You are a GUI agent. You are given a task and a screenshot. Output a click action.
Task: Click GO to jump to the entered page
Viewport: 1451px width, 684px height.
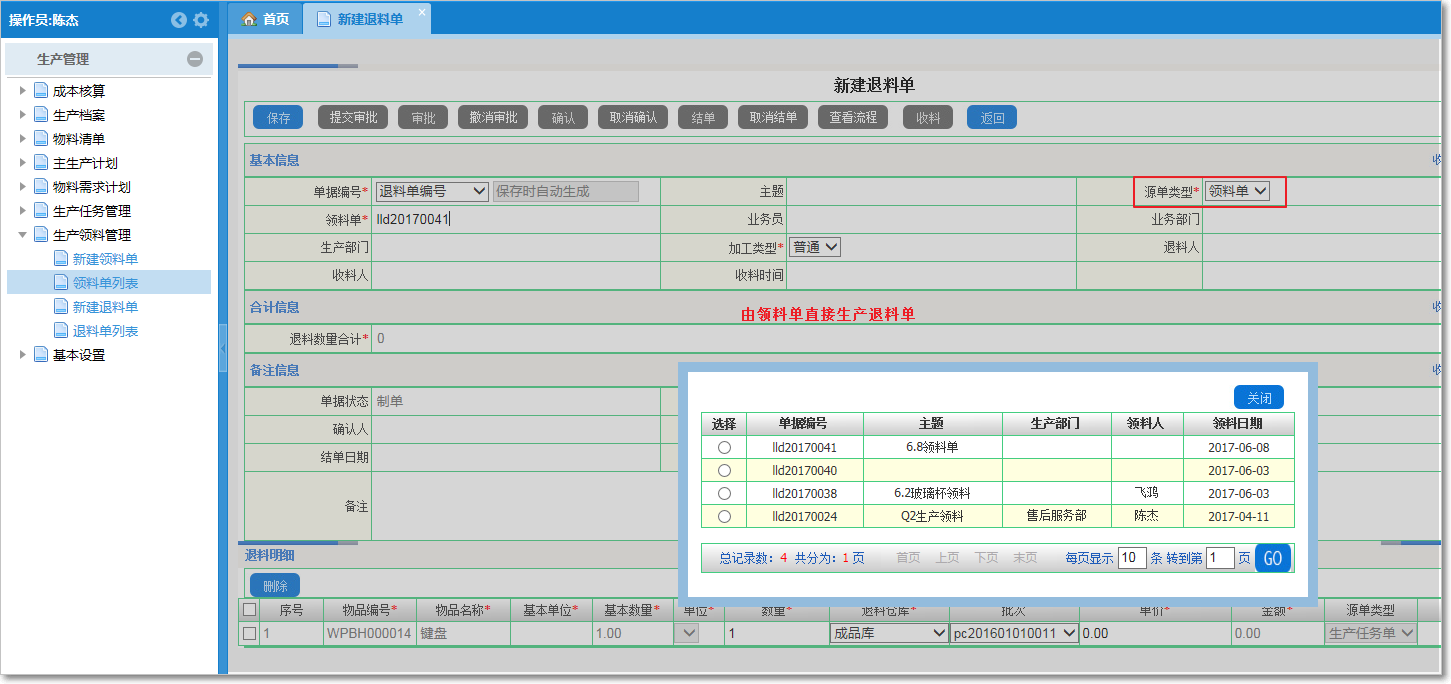point(1272,557)
